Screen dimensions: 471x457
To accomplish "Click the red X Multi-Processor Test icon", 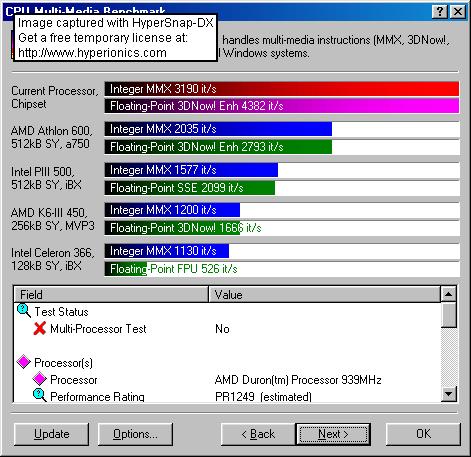I will pos(39,328).
